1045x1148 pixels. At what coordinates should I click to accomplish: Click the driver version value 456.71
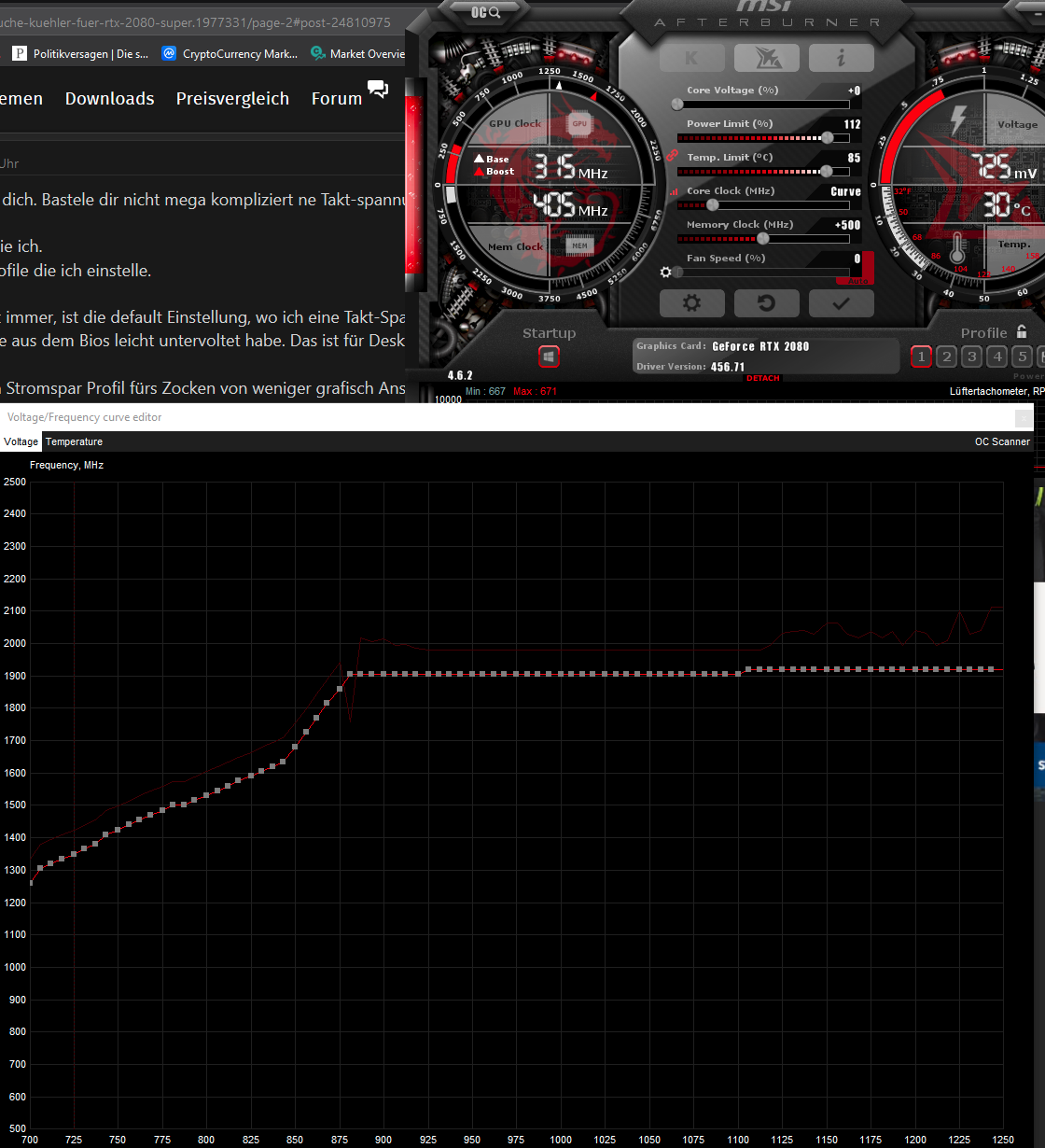pyautogui.click(x=728, y=367)
